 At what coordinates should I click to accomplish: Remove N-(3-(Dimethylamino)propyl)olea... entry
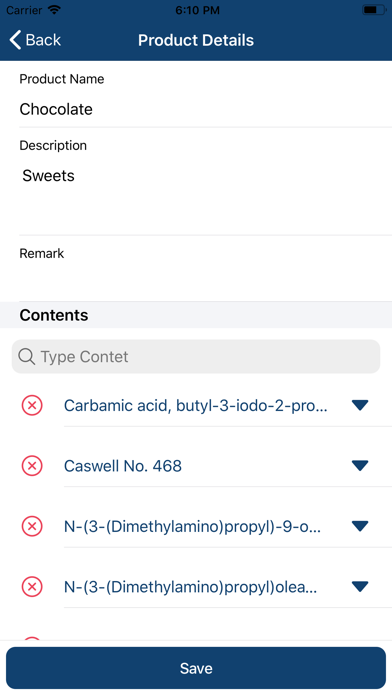point(32,587)
